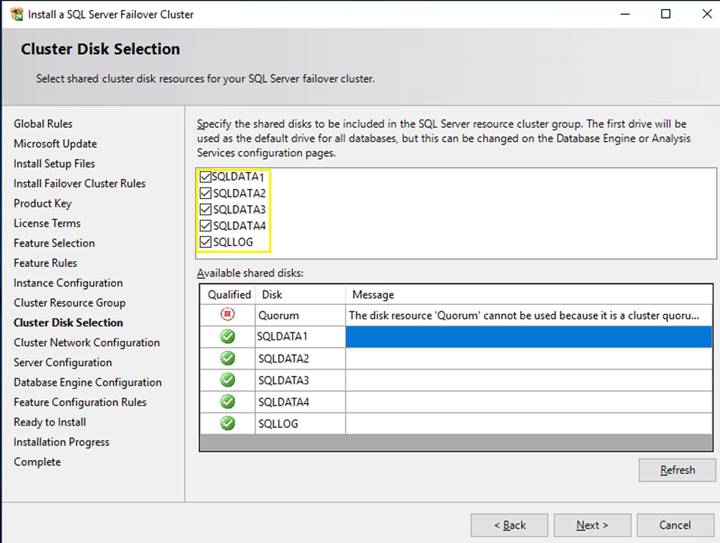Image resolution: width=720 pixels, height=543 pixels.
Task: Go to the Next setup page
Action: [x=592, y=525]
